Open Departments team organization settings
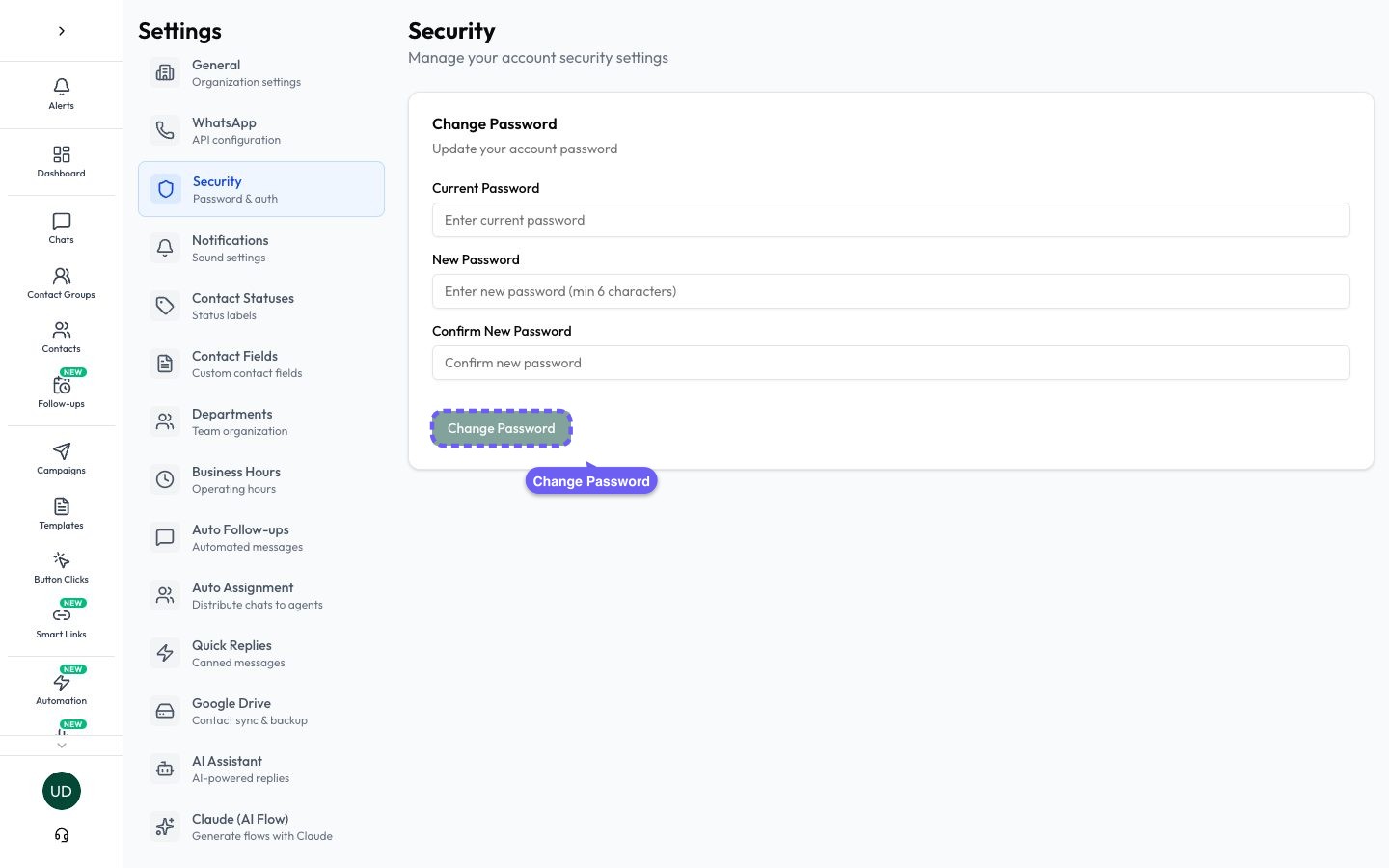 (261, 422)
